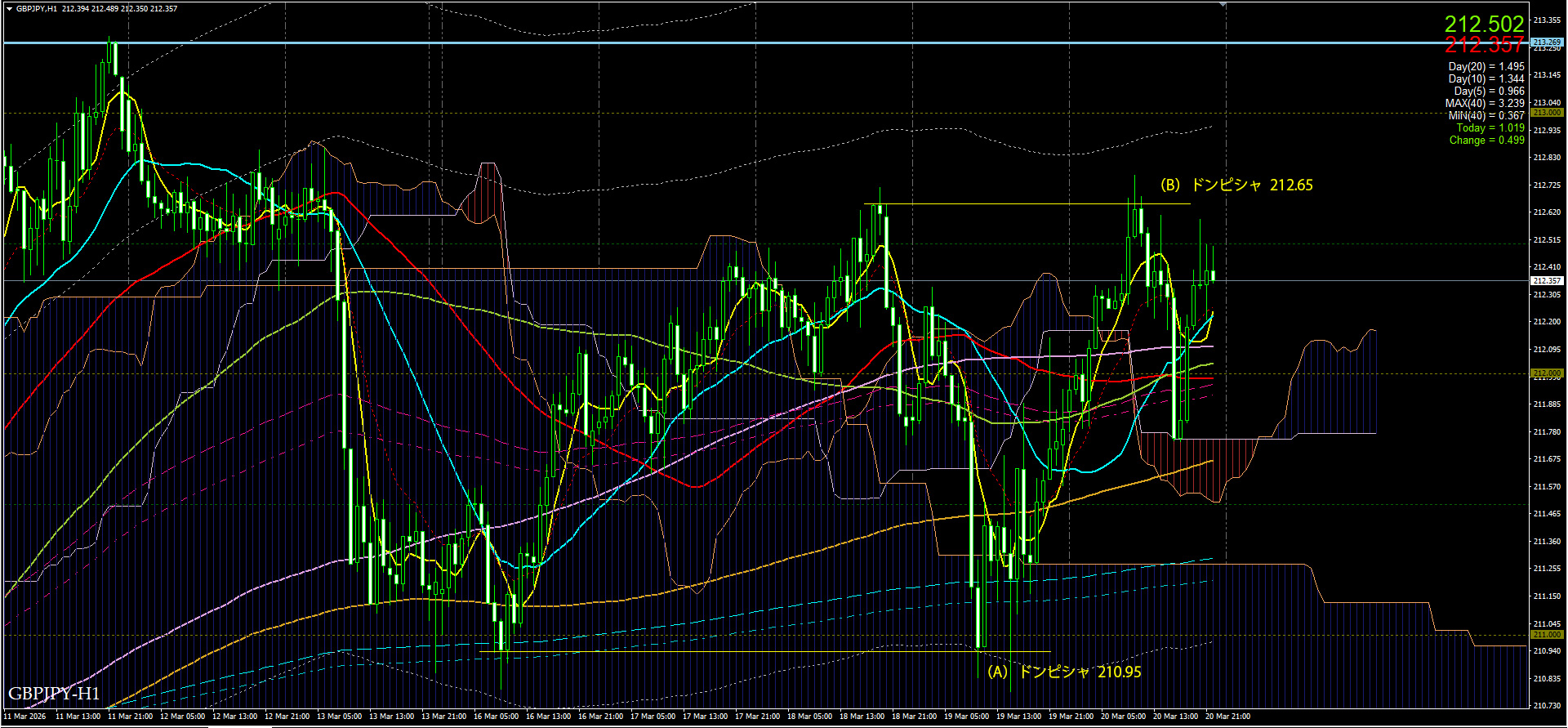Click the 212.357 current price tag on axis
The image size is (1568, 728).
[x=1547, y=280]
